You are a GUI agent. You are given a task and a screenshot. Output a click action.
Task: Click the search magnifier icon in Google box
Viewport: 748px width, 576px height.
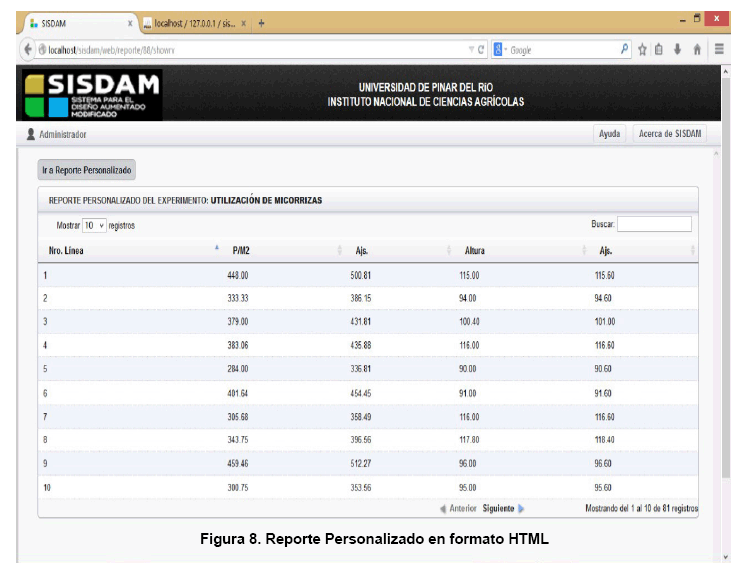pos(625,49)
